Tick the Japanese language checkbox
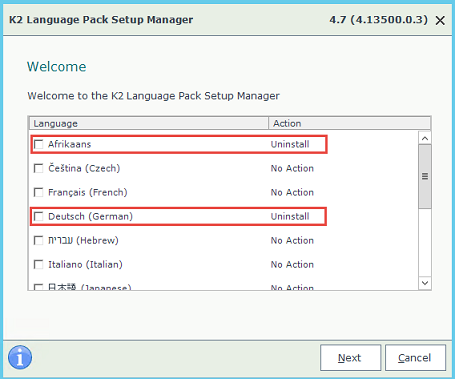The image size is (455, 379). point(39,287)
